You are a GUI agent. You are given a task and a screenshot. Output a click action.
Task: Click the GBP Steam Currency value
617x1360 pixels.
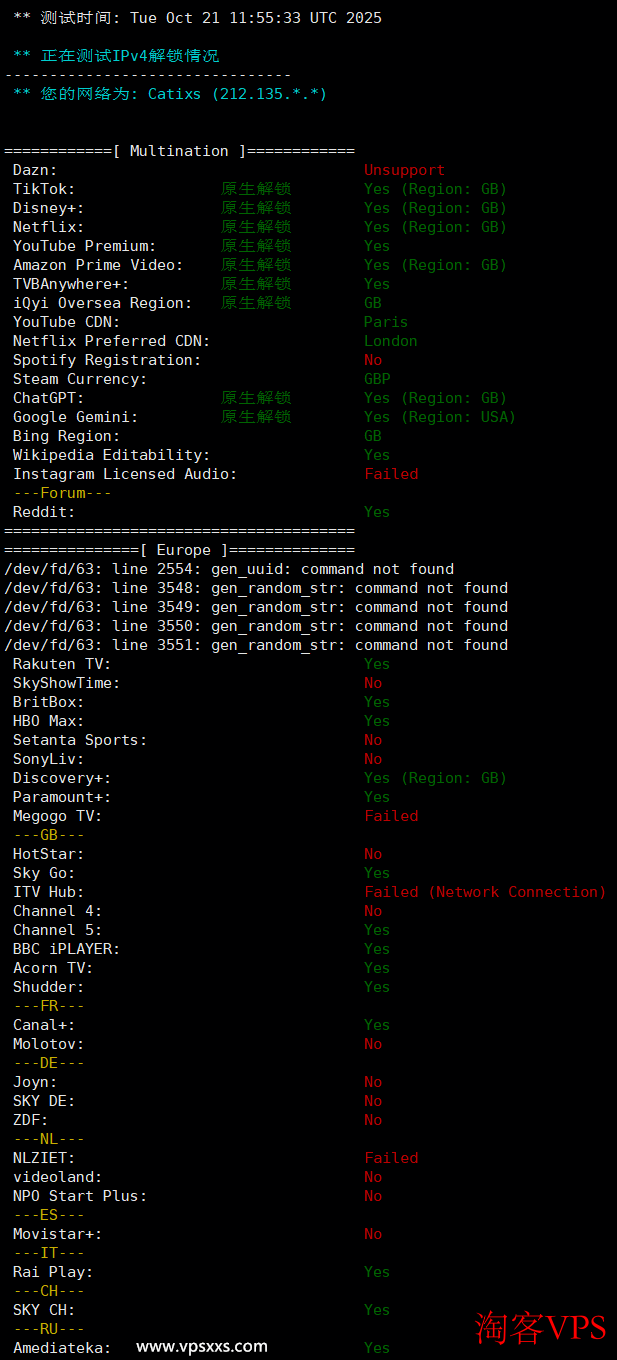(377, 379)
